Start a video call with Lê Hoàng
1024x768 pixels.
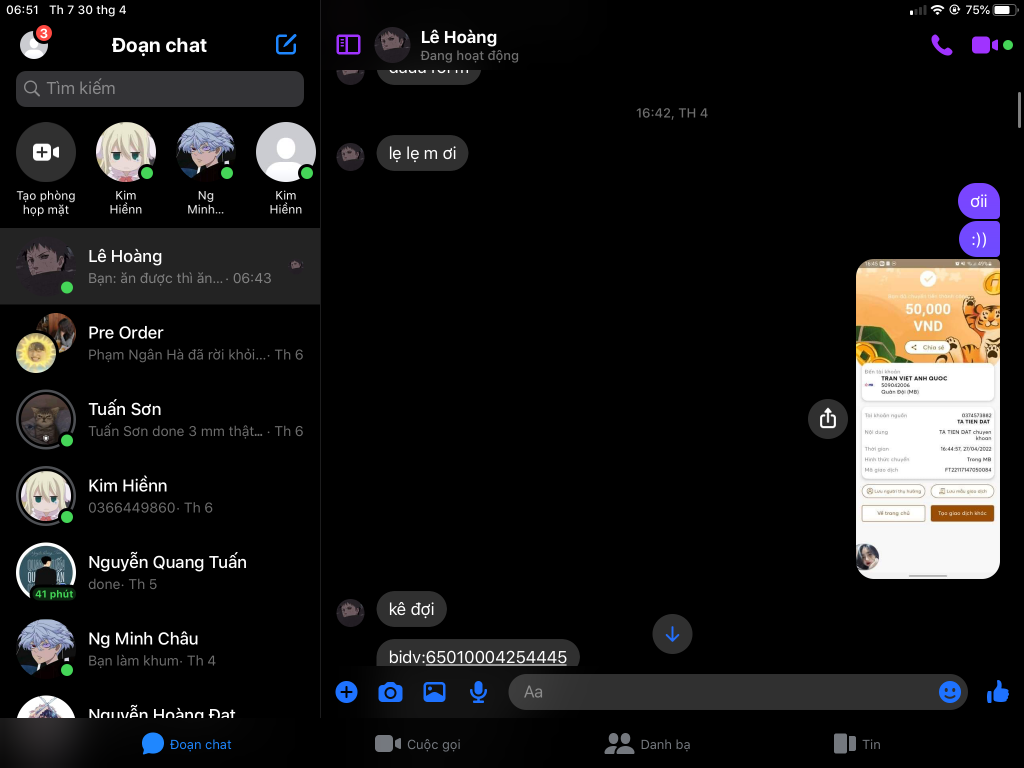tap(984, 45)
